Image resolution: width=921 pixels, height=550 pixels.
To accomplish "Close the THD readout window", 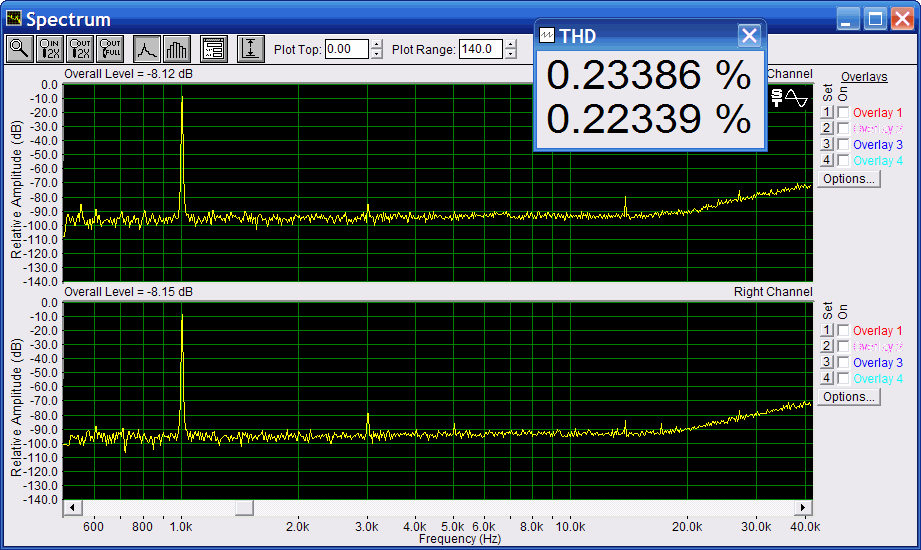I will tap(749, 36).
